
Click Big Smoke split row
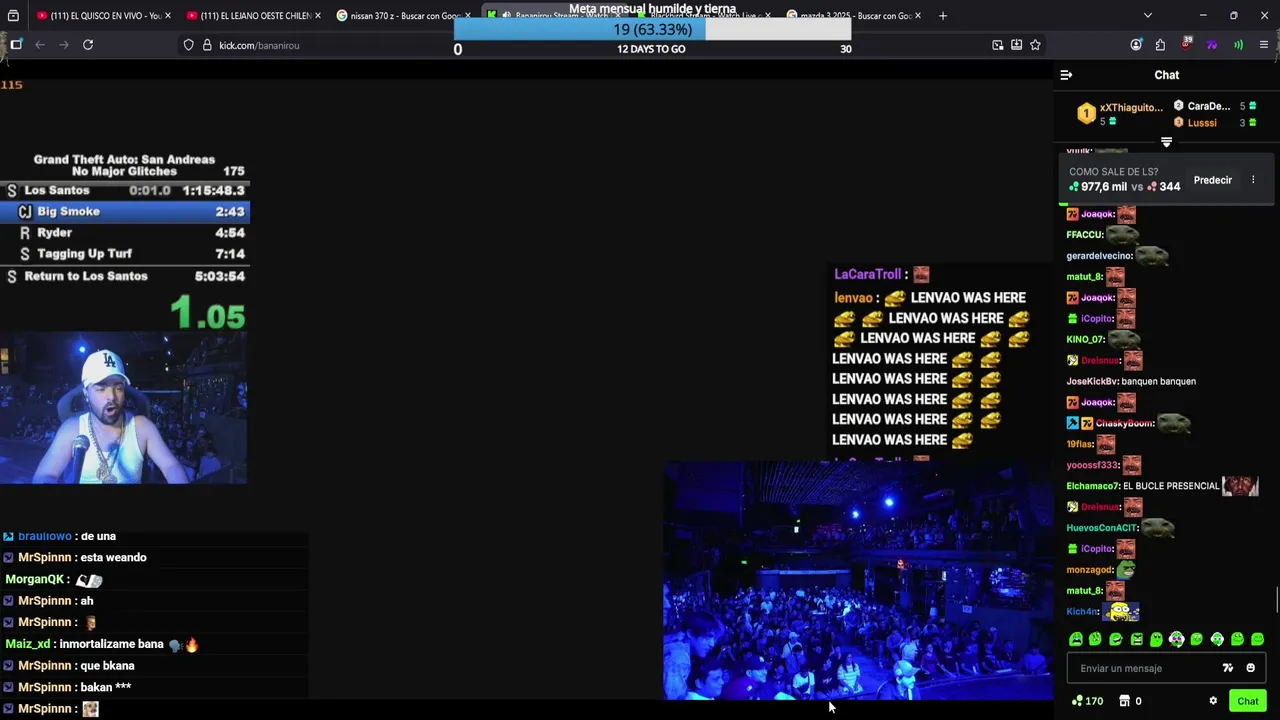[124, 211]
